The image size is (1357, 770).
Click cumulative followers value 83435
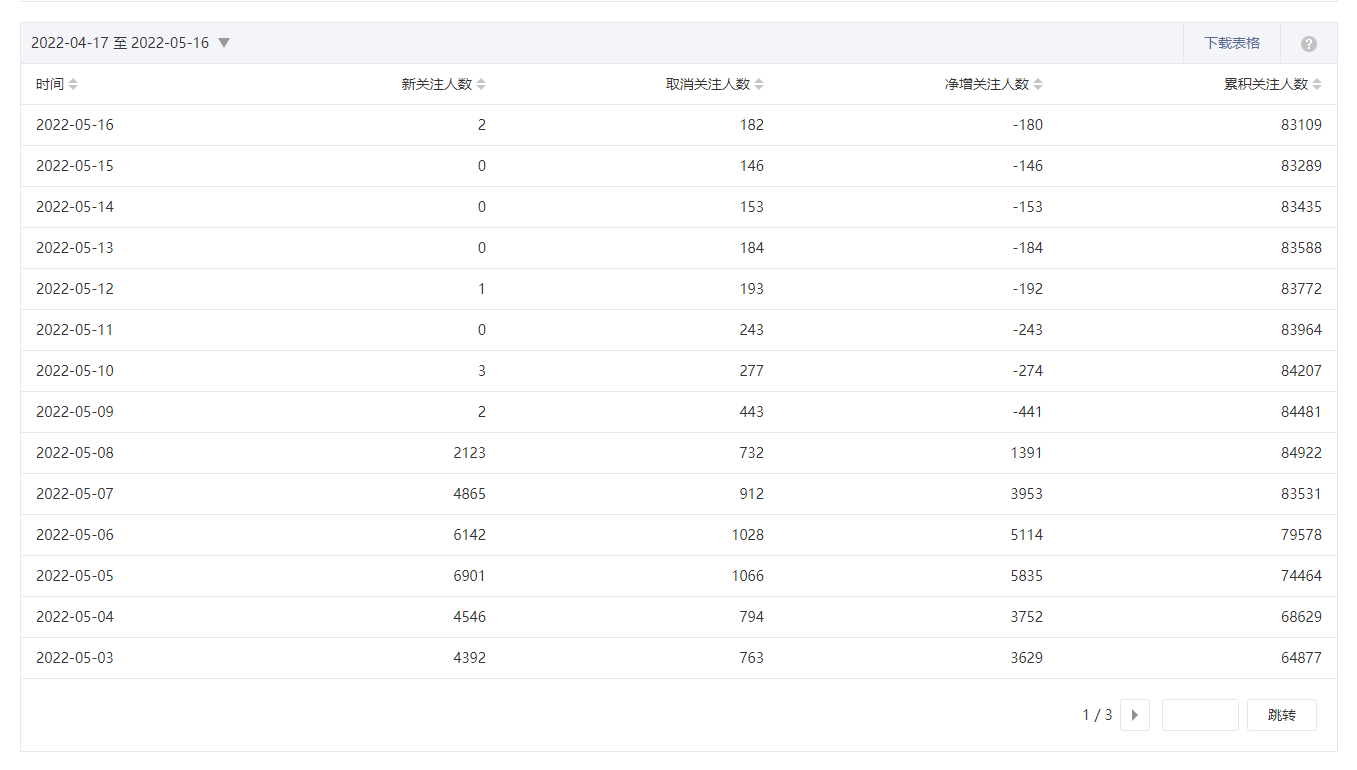click(x=1301, y=207)
